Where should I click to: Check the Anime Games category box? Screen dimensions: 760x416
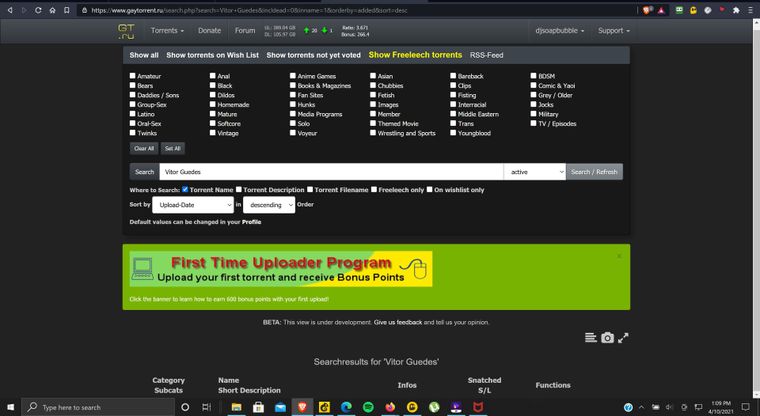tap(294, 76)
